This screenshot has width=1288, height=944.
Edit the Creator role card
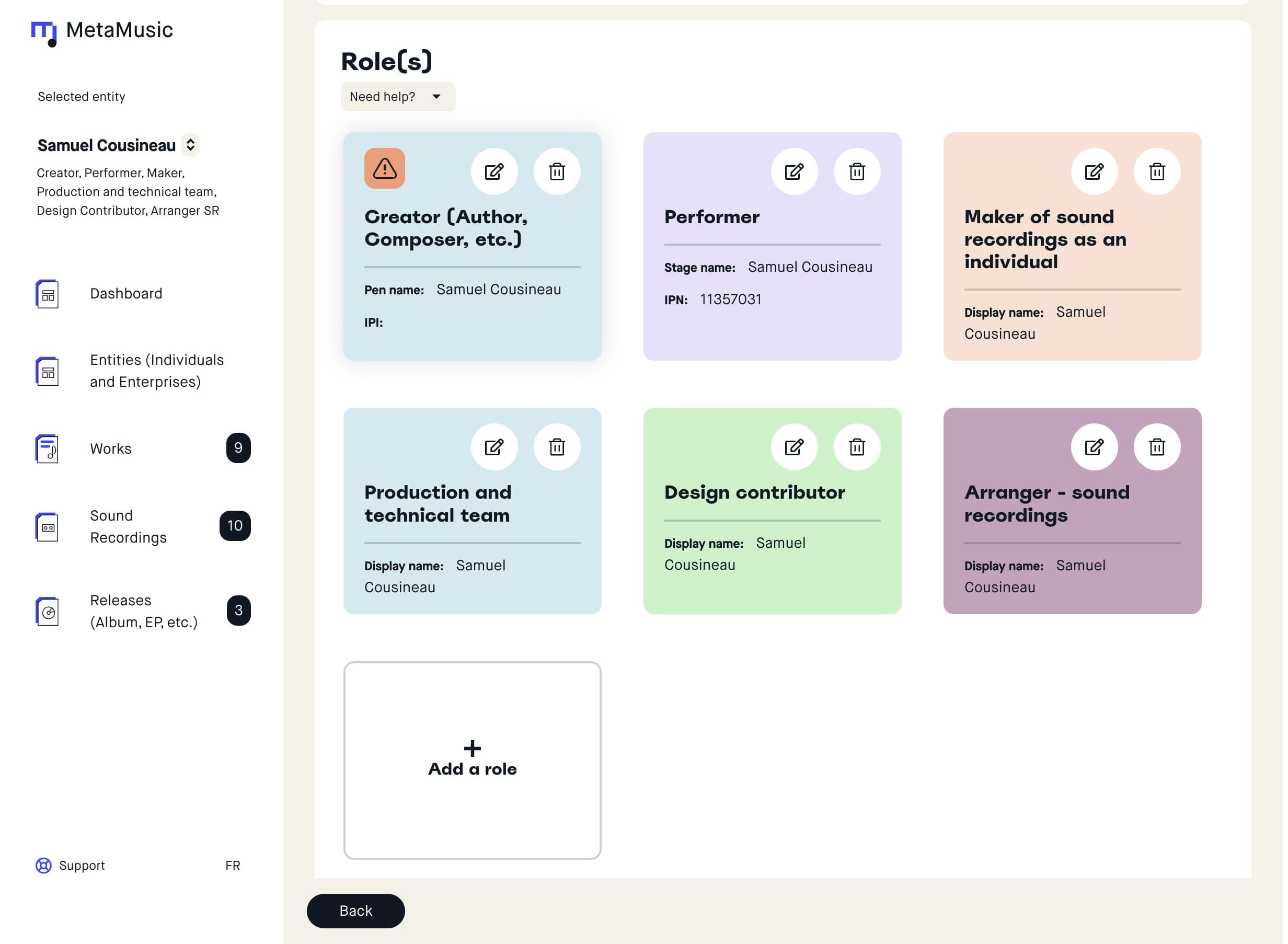pos(493,171)
